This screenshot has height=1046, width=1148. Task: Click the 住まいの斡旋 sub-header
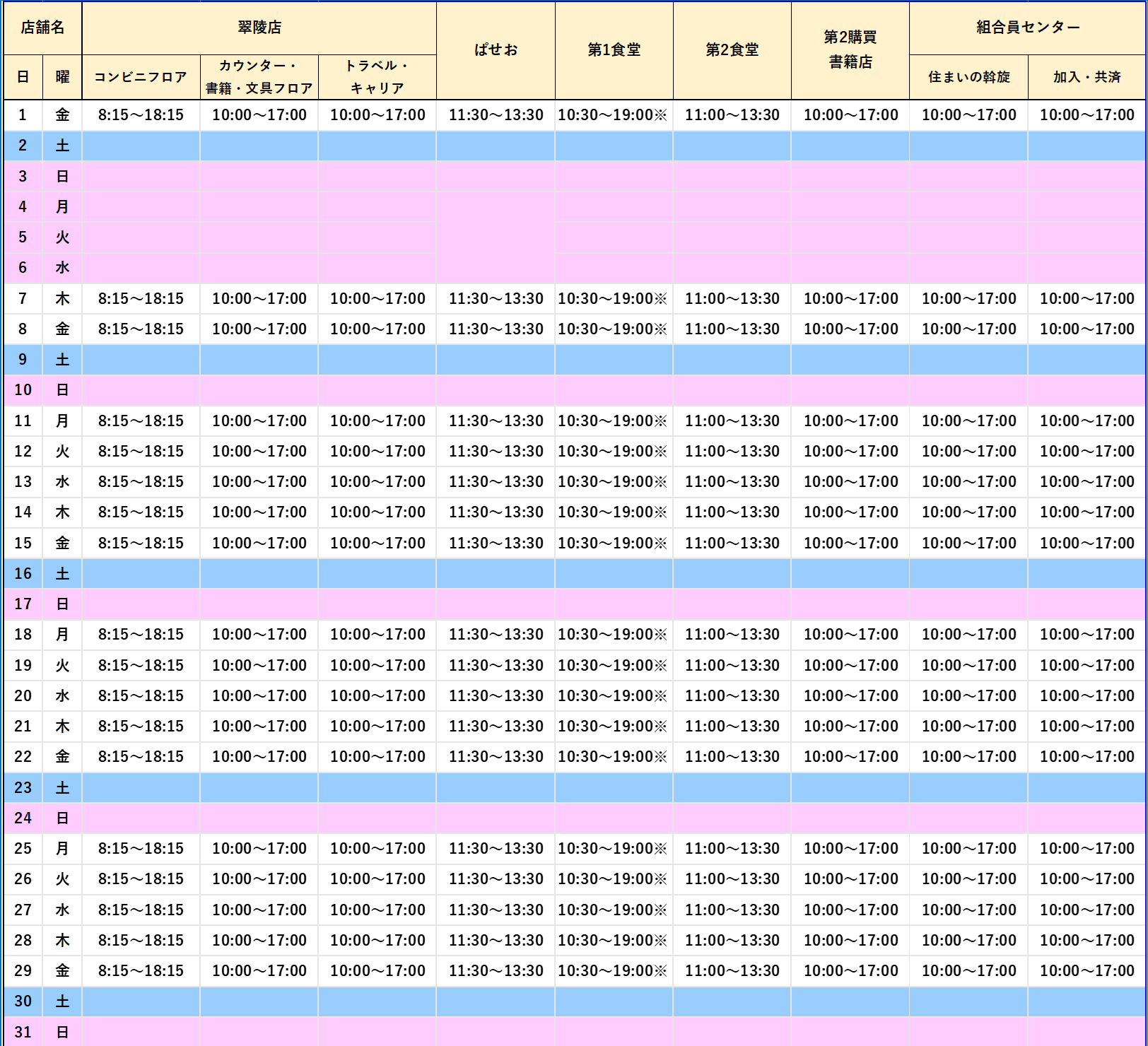pos(968,77)
